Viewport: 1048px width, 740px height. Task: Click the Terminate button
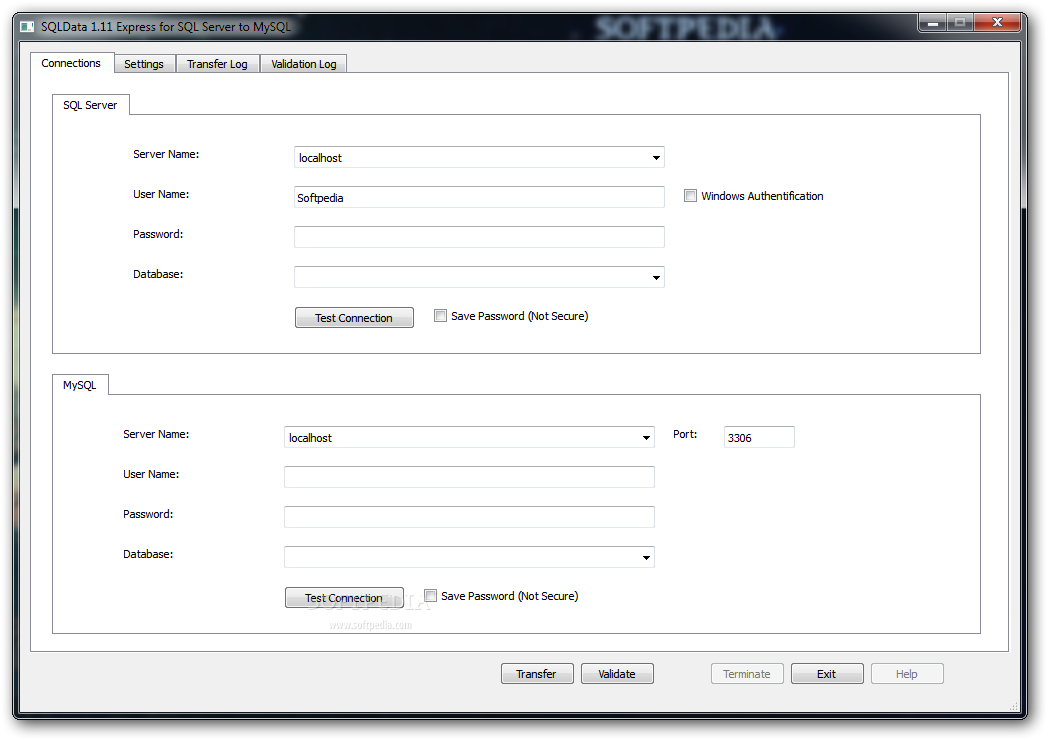click(747, 674)
